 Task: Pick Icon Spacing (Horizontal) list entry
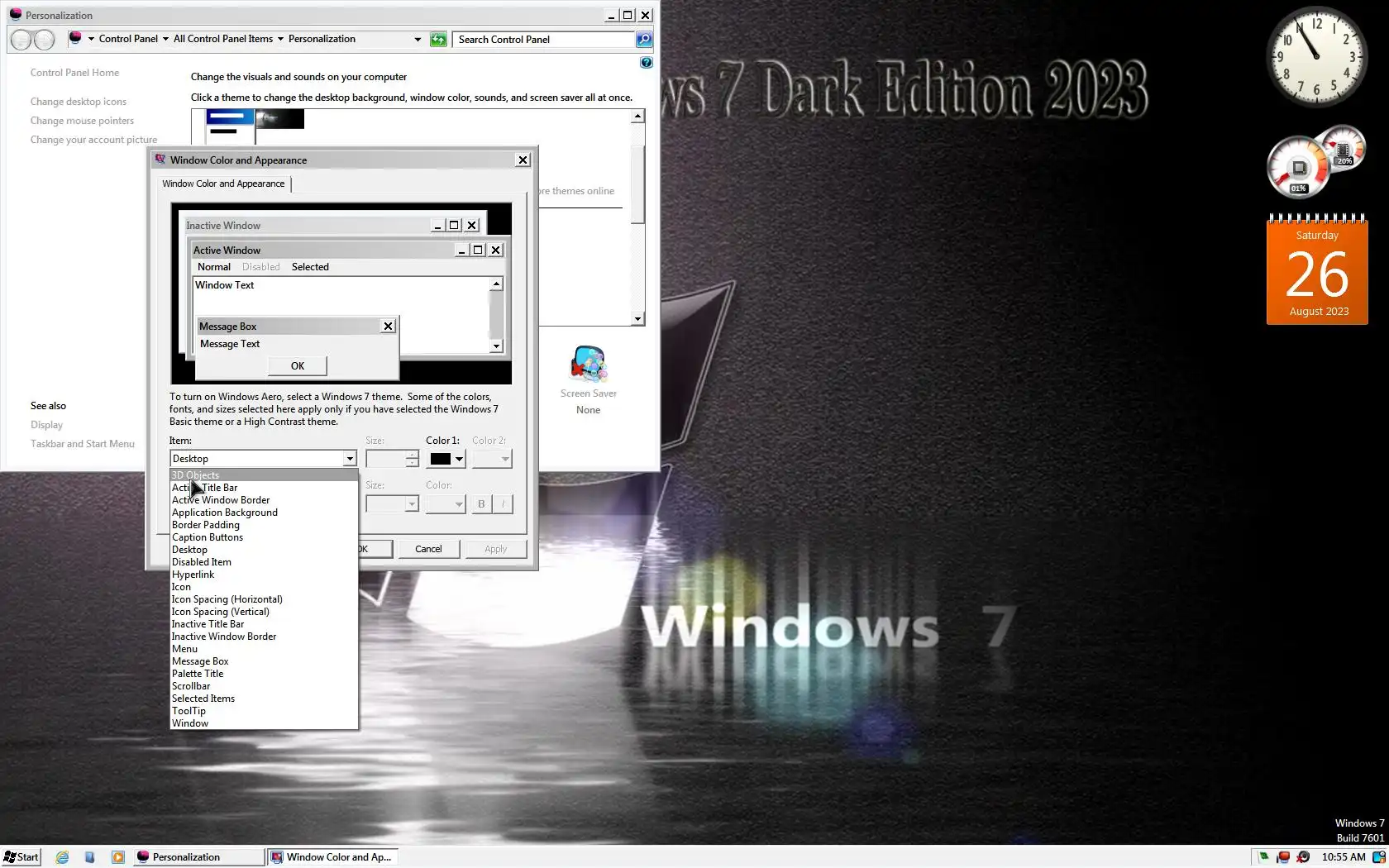264,599
